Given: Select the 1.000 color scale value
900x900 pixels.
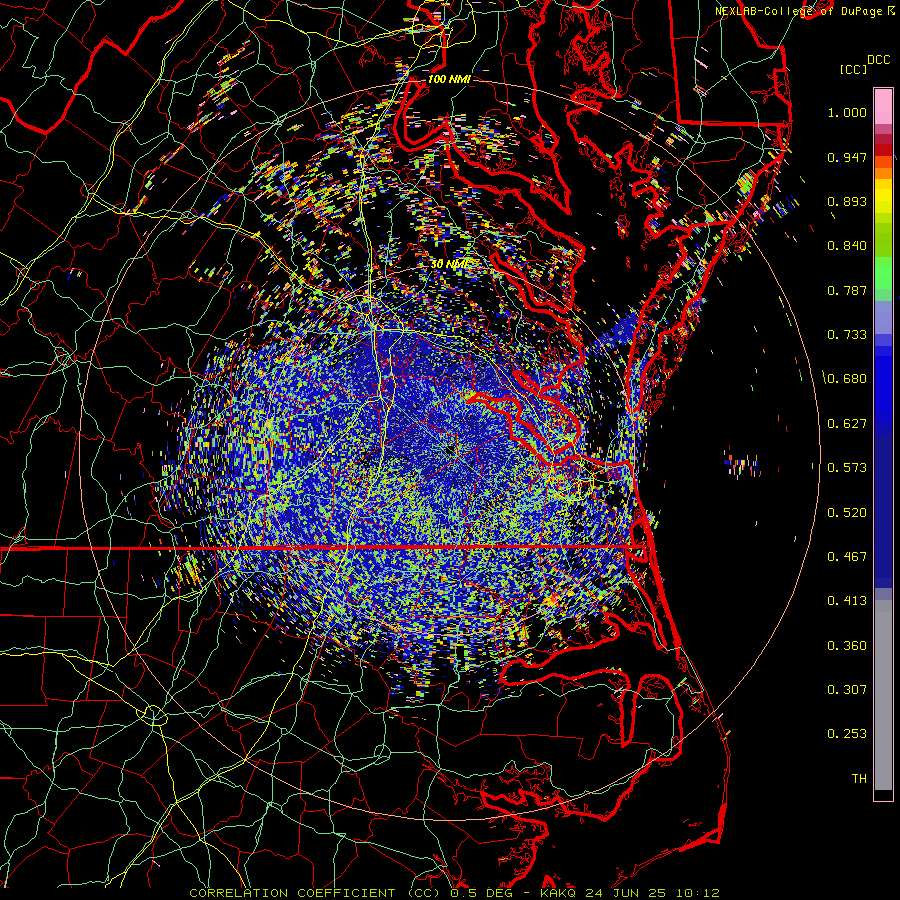Looking at the screenshot, I should [x=847, y=113].
